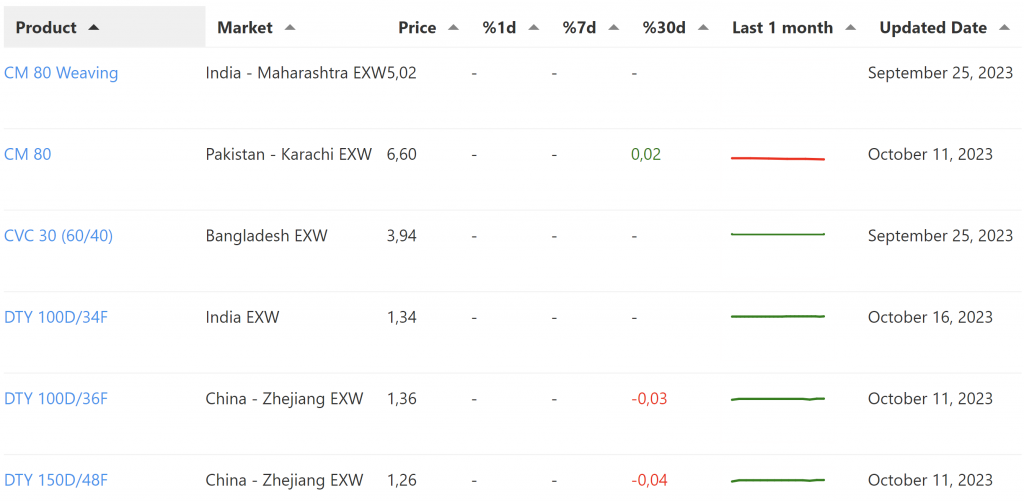
Task: Select the DTY 100D/34F product link
Action: (56, 317)
